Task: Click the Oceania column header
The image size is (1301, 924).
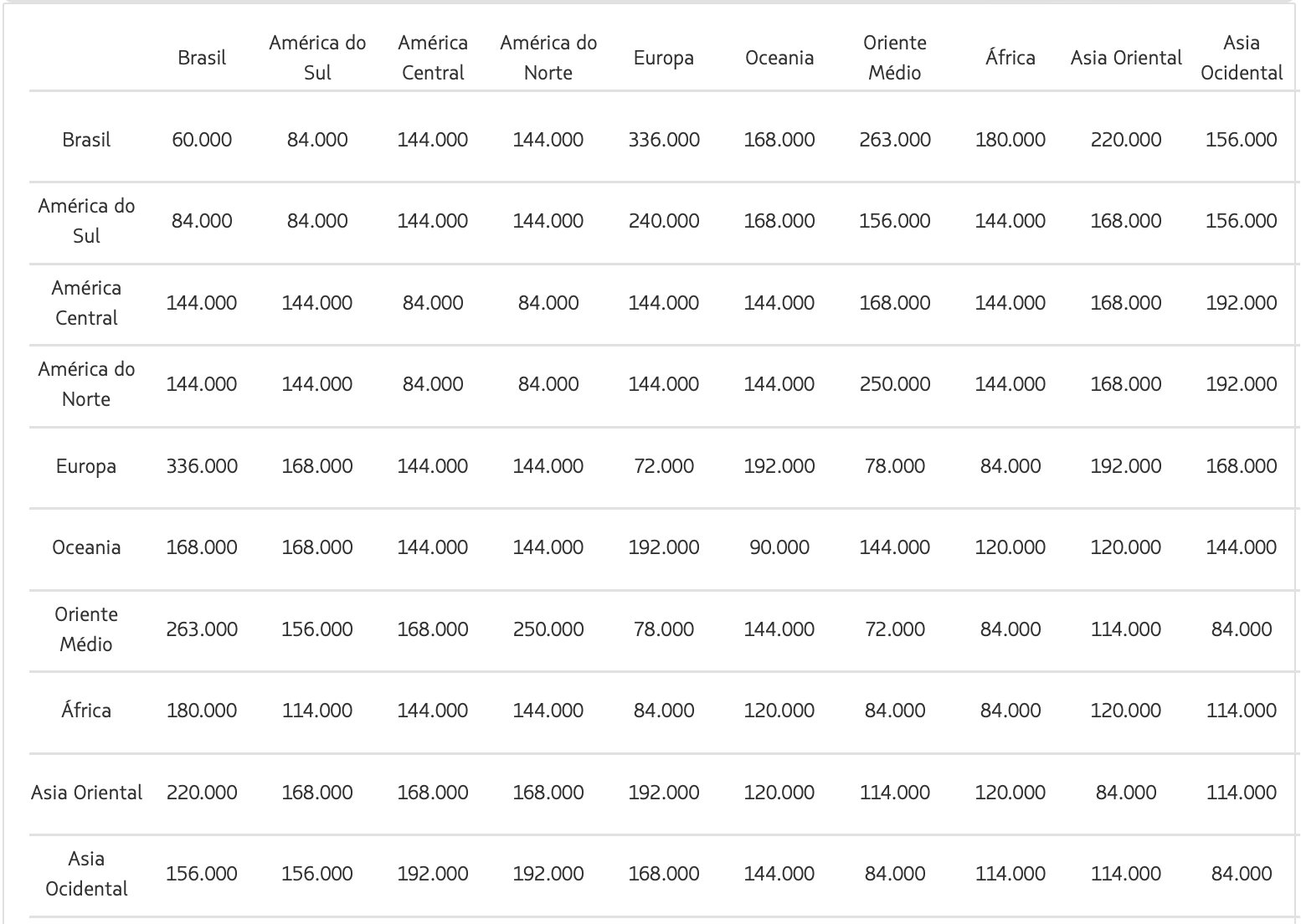Action: (779, 58)
